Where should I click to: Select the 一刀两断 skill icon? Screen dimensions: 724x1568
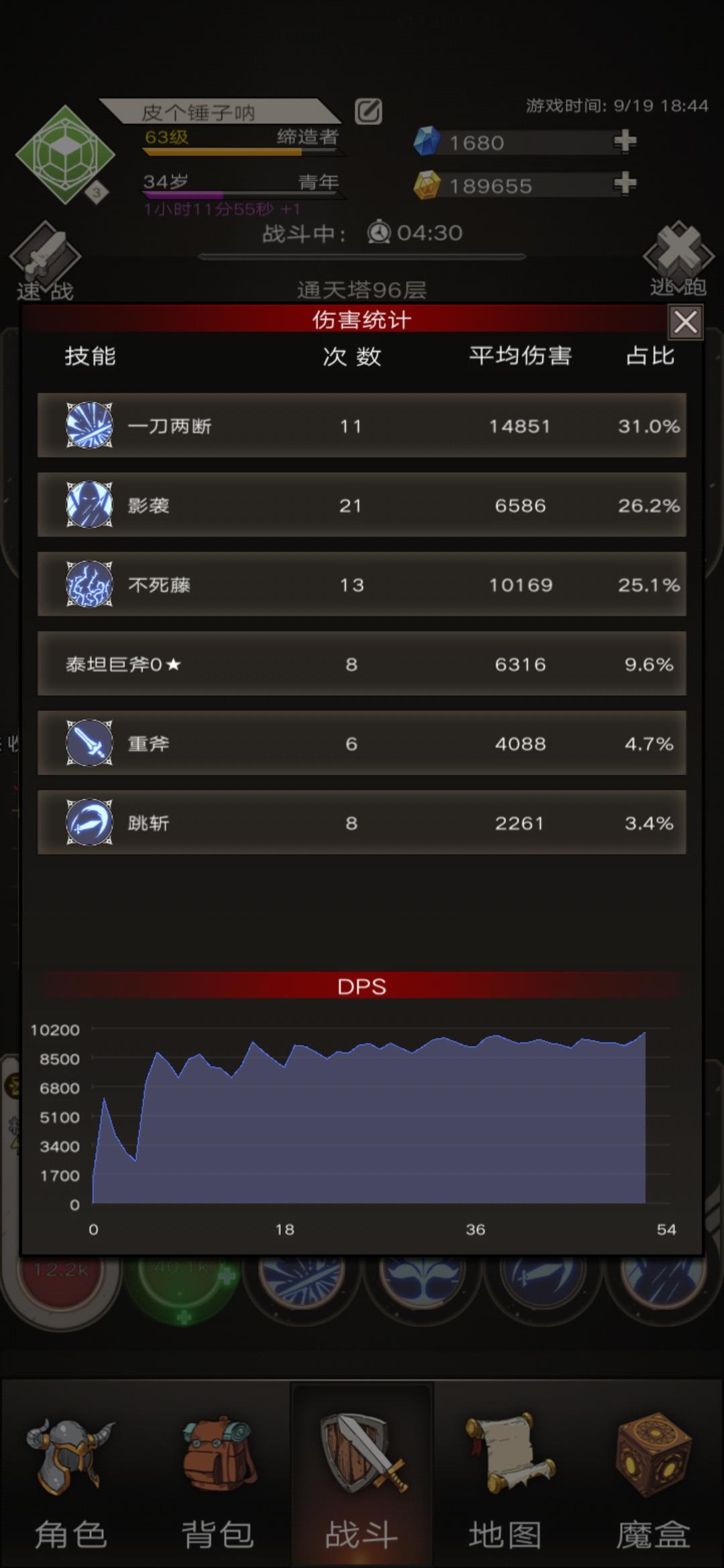89,425
